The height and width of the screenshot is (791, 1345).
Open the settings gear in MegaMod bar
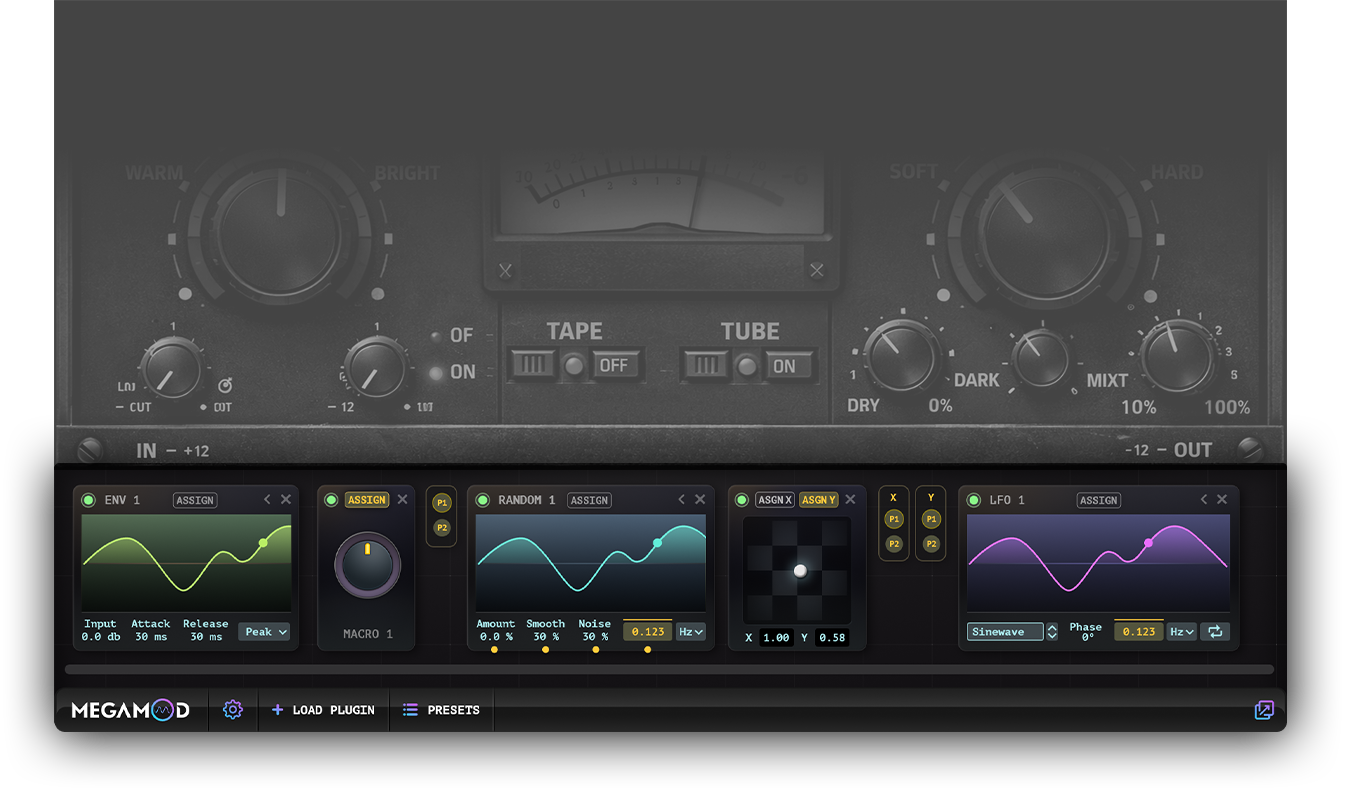tap(233, 710)
